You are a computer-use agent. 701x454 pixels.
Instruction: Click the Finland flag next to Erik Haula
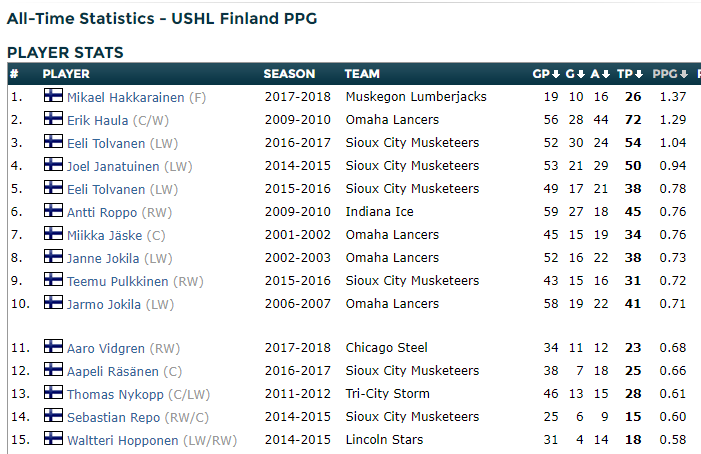click(x=53, y=119)
